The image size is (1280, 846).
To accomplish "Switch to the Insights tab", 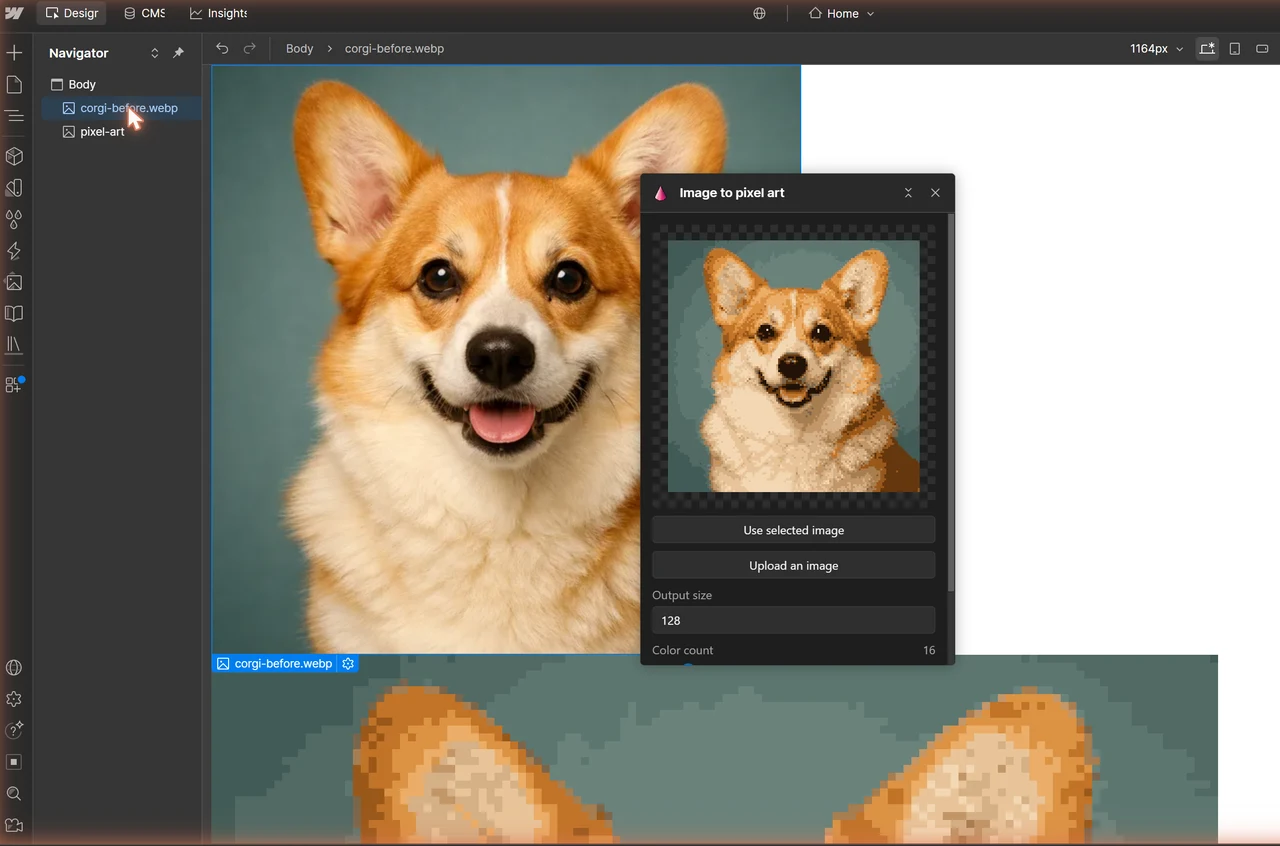I will click(x=219, y=13).
